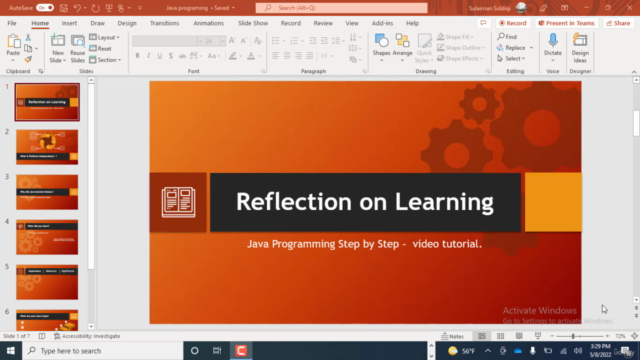Switch to the Animations tab
640x360 pixels.
click(209, 23)
